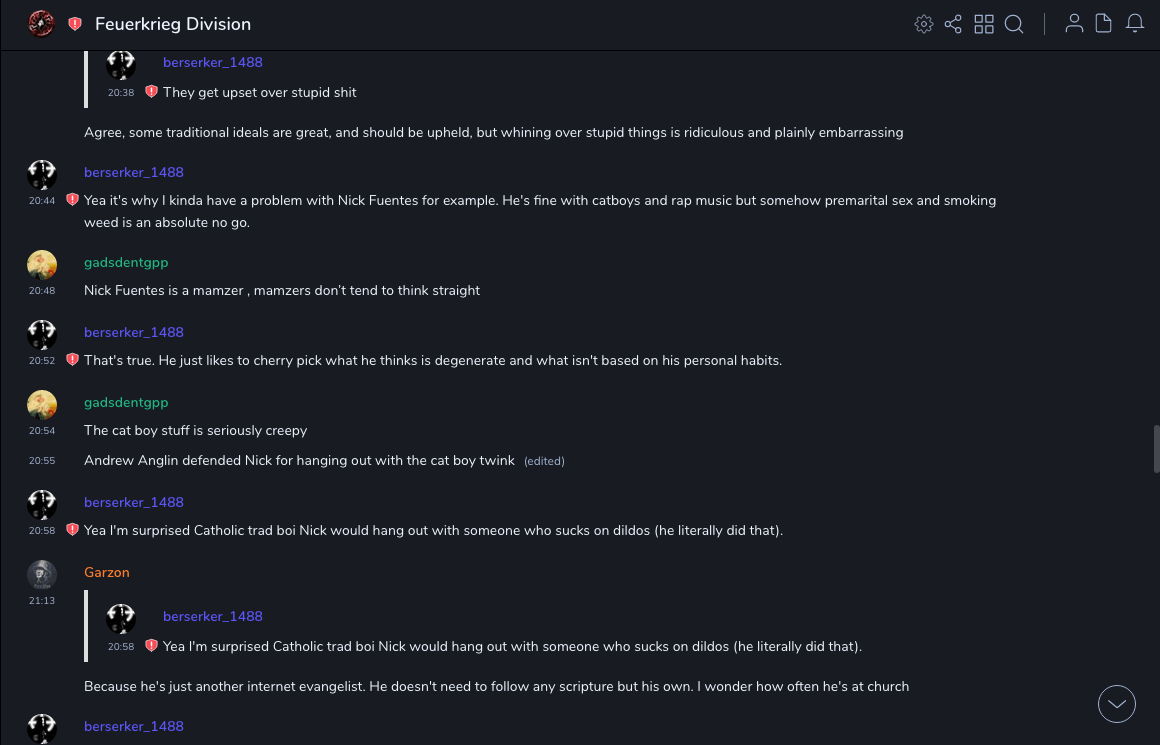The image size is (1160, 745).
Task: Click the notifications bell icon
Action: 1135,24
